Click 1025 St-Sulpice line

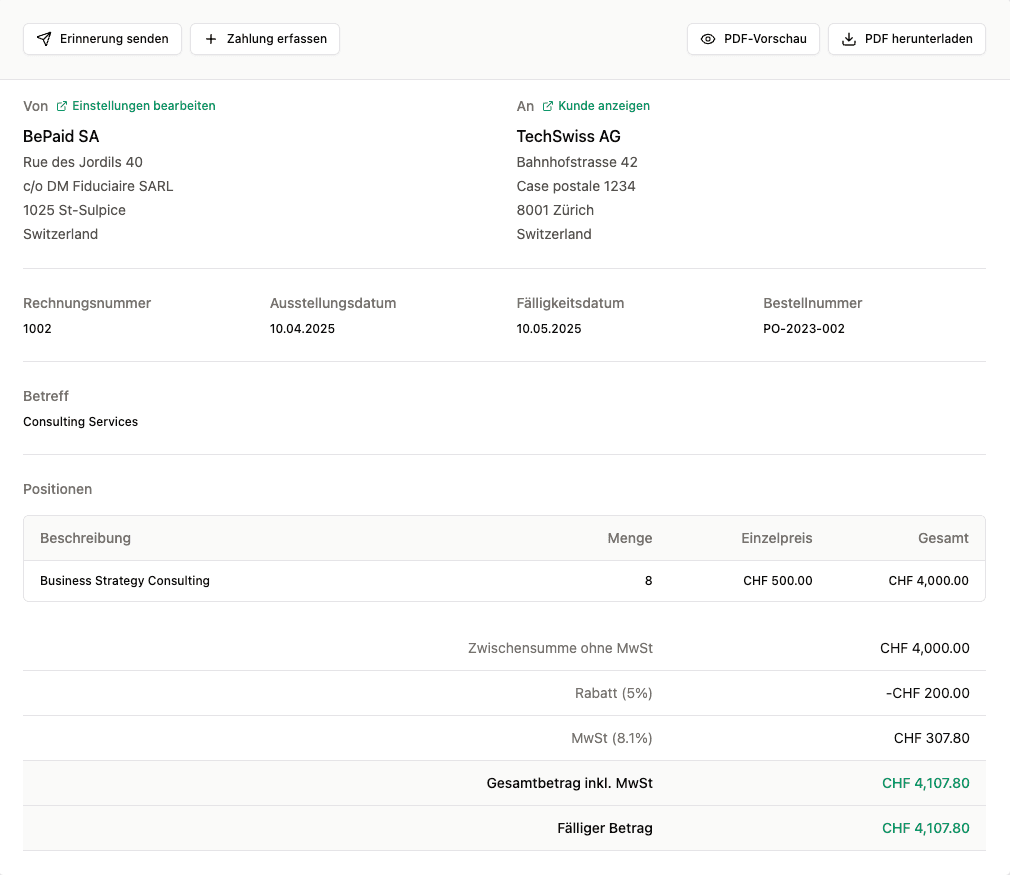coord(75,210)
